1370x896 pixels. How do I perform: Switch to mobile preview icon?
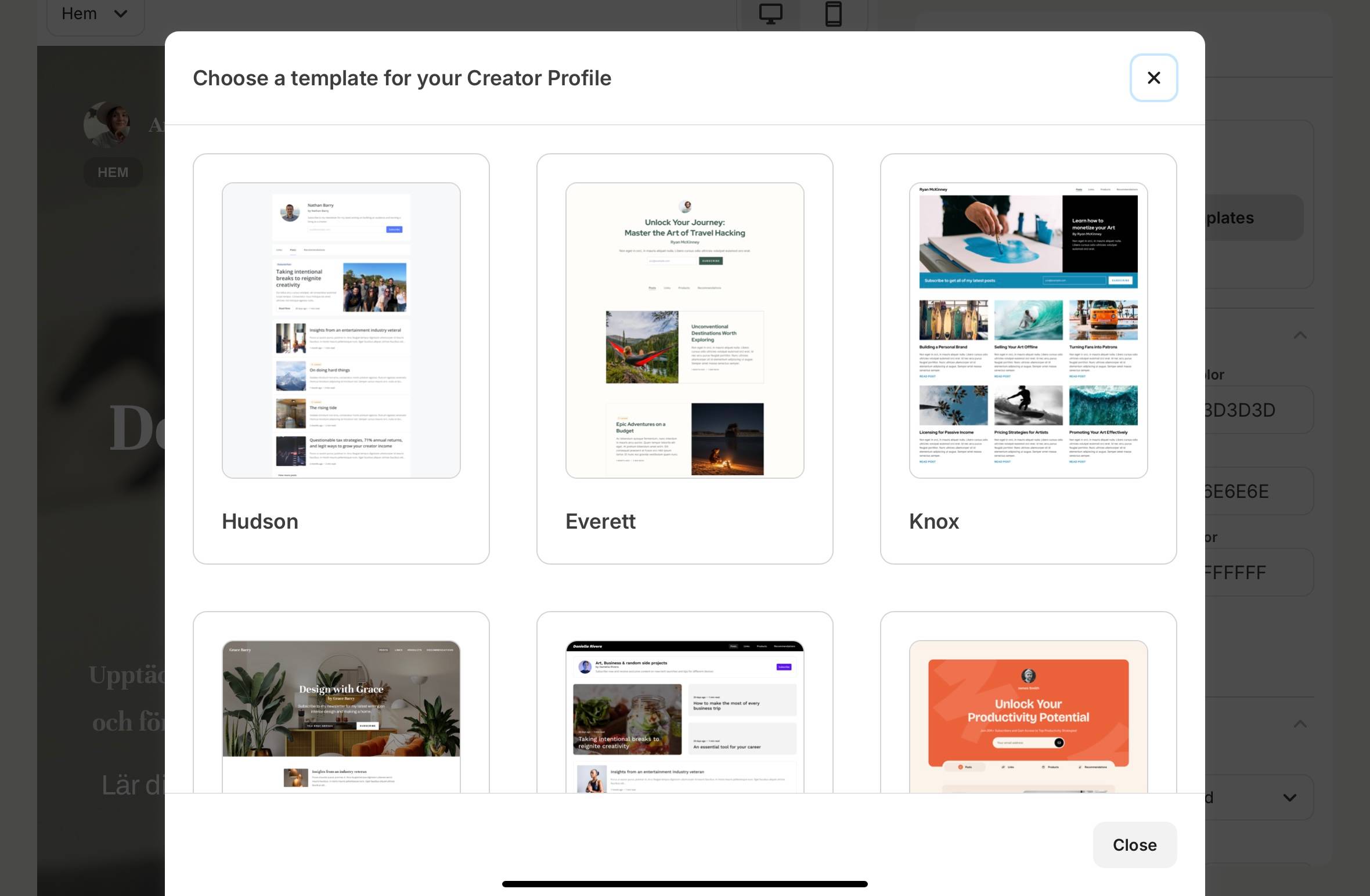click(x=833, y=14)
